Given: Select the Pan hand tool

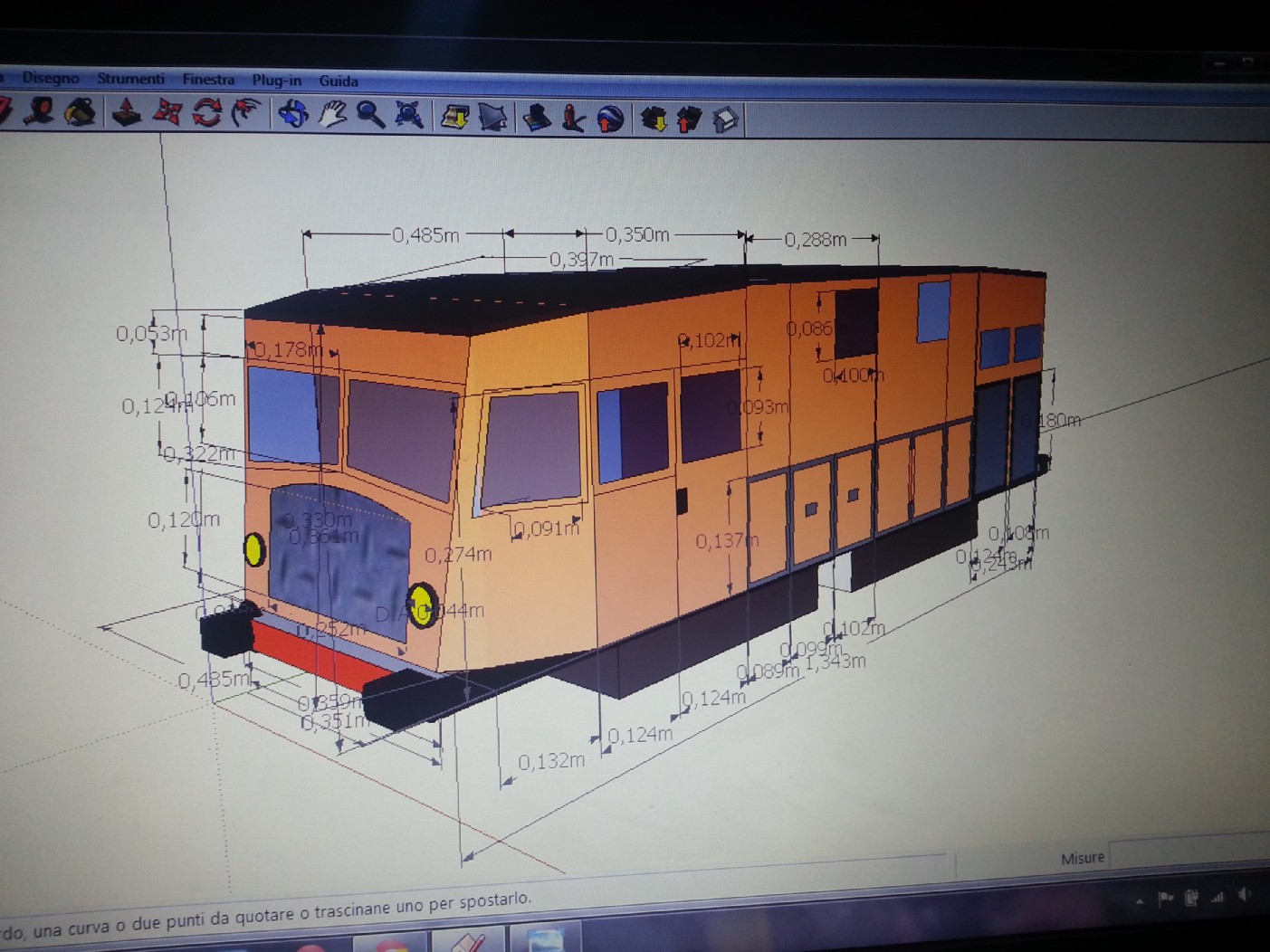Looking at the screenshot, I should [x=332, y=115].
